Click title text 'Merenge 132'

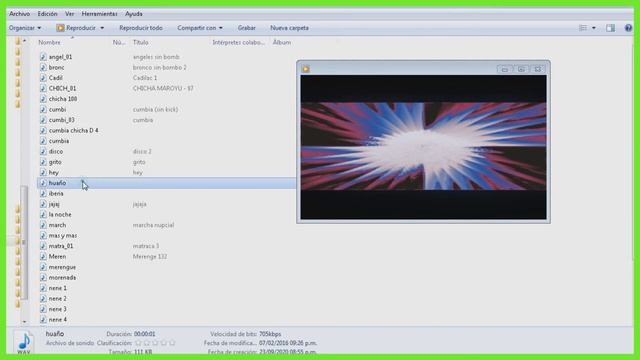(150, 256)
